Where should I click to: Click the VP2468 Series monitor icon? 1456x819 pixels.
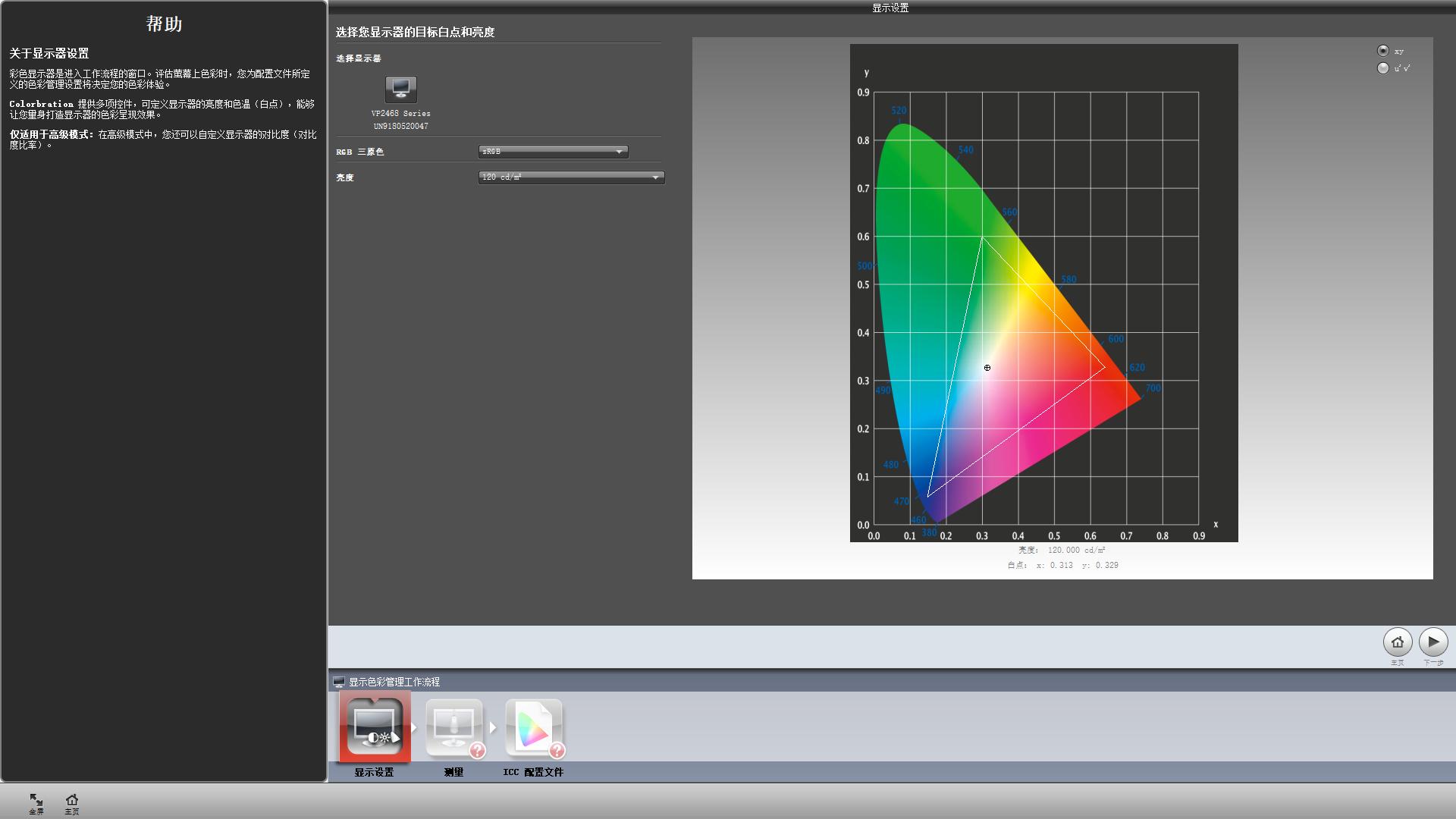pos(400,89)
